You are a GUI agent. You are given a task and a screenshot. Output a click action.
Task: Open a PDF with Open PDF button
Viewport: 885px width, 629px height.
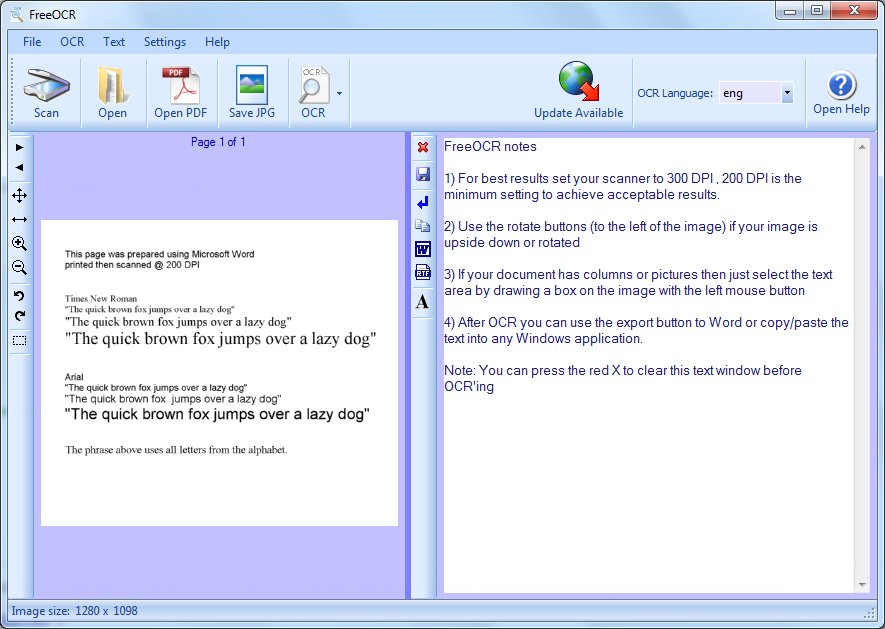click(x=180, y=93)
